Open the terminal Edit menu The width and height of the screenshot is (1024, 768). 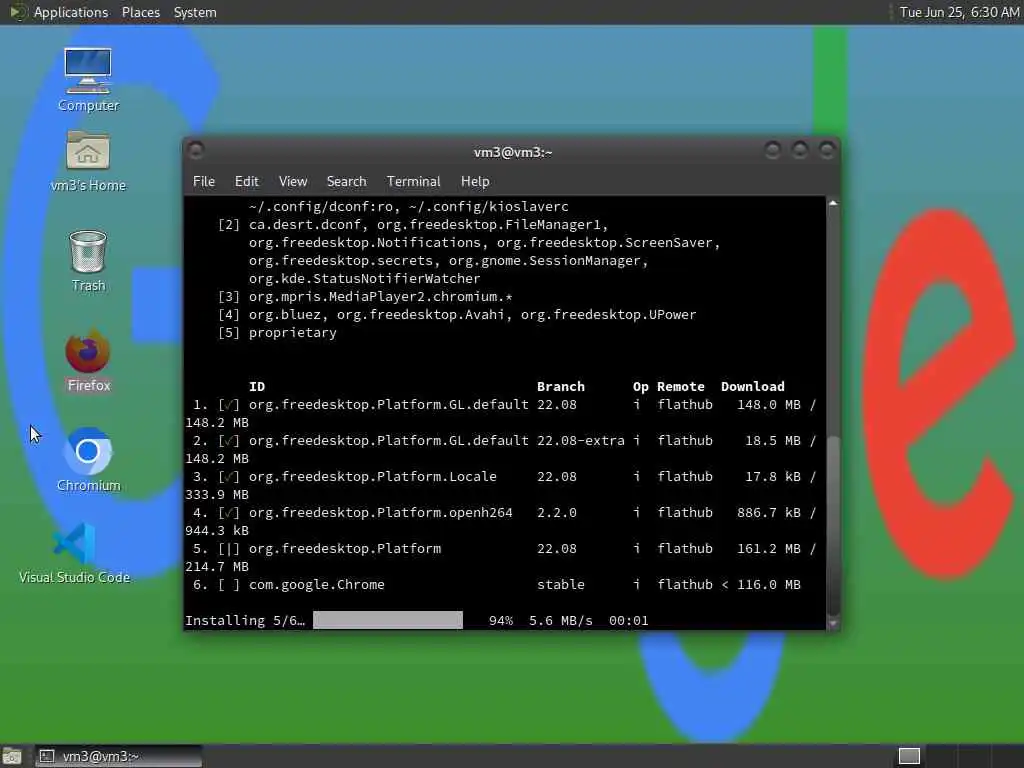246,182
